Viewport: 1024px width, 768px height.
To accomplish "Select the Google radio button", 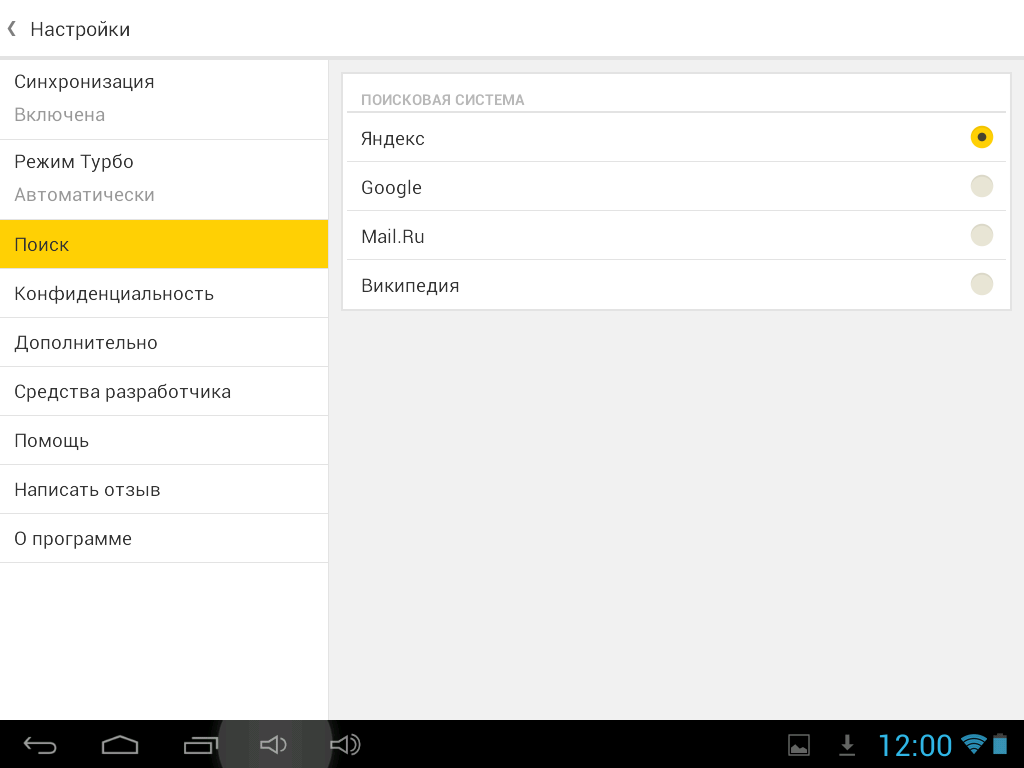I will pyautogui.click(x=982, y=186).
